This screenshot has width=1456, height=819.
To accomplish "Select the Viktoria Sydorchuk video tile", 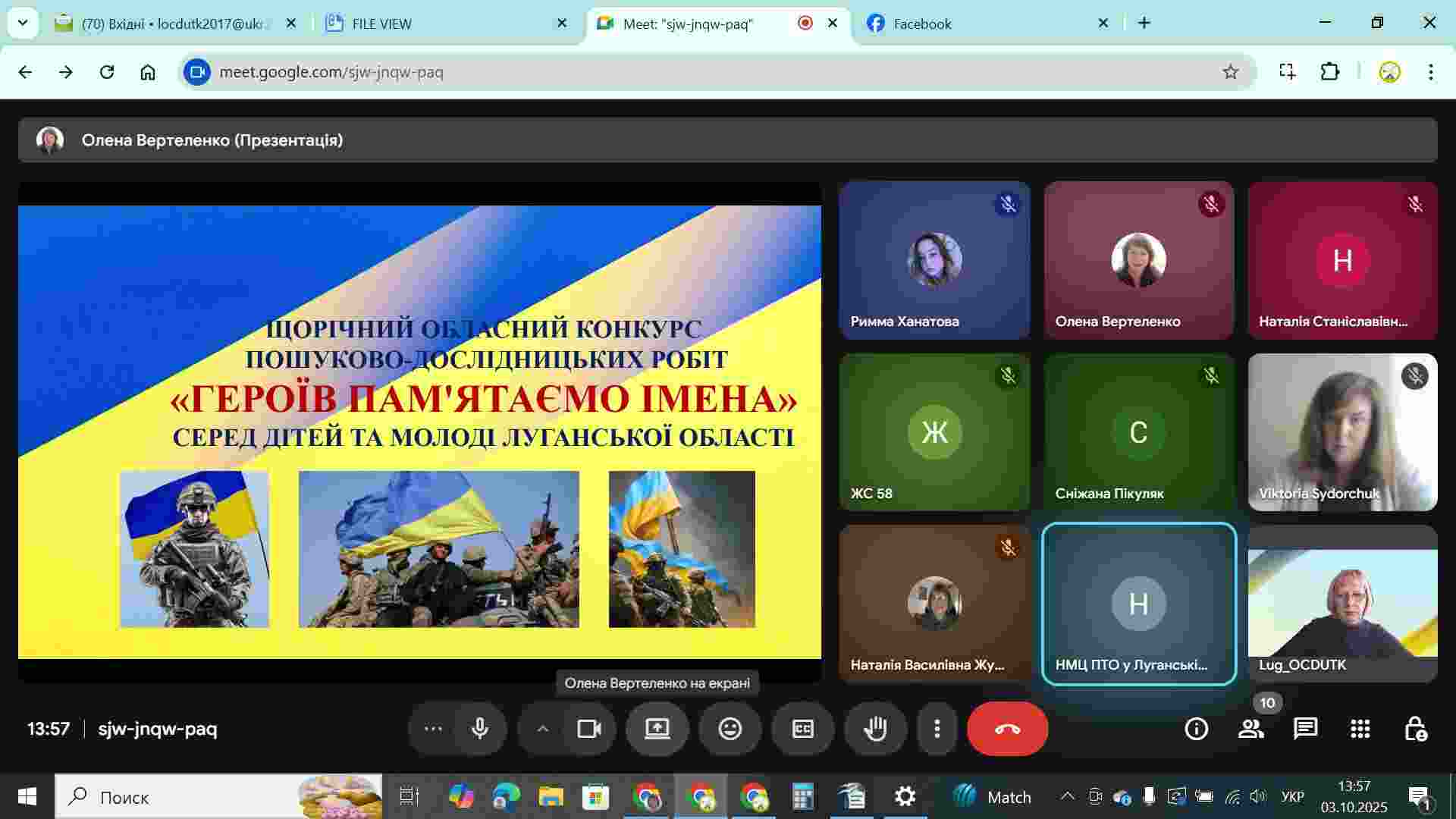I will (x=1342, y=432).
